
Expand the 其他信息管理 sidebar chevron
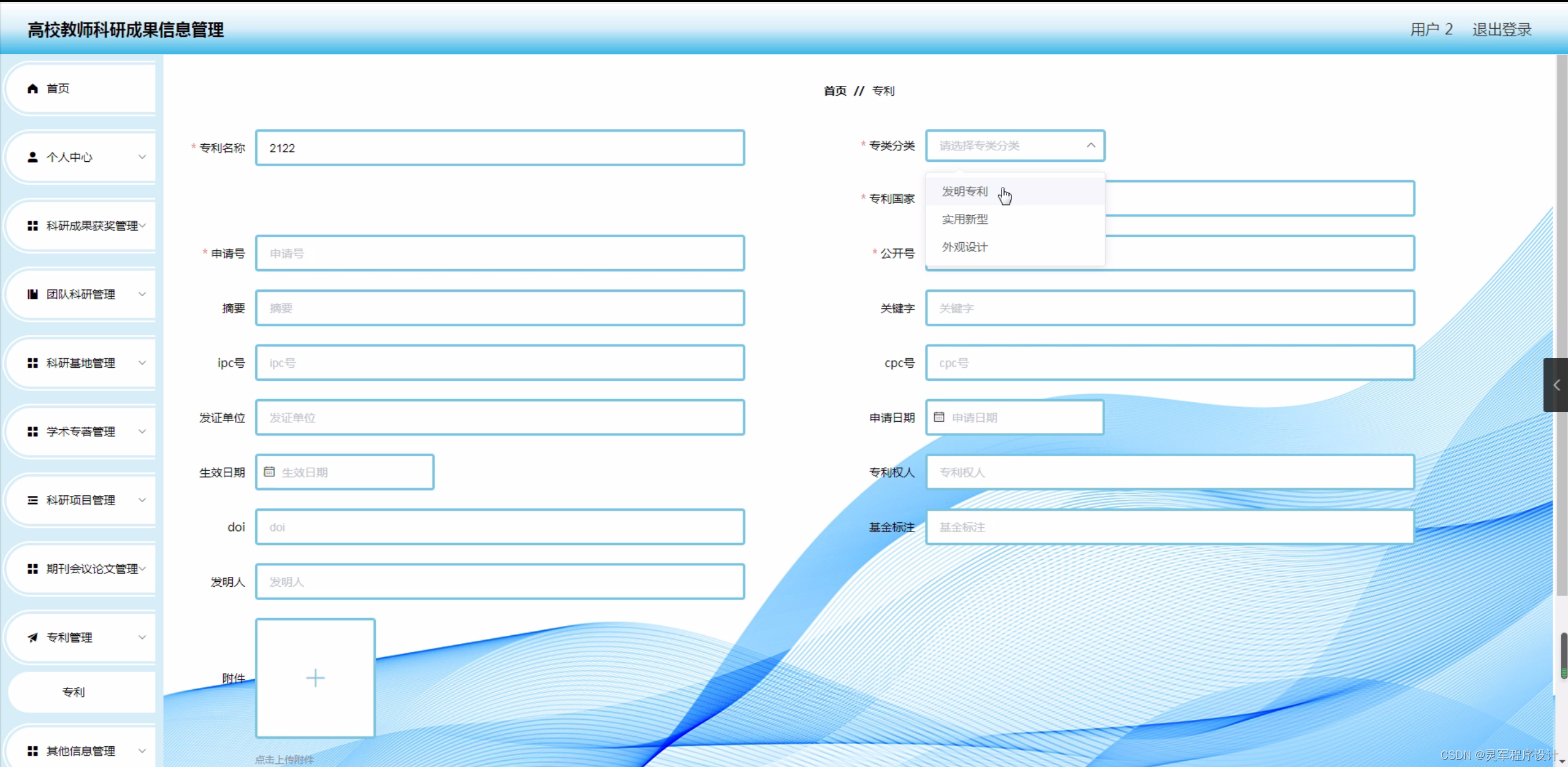[x=142, y=751]
